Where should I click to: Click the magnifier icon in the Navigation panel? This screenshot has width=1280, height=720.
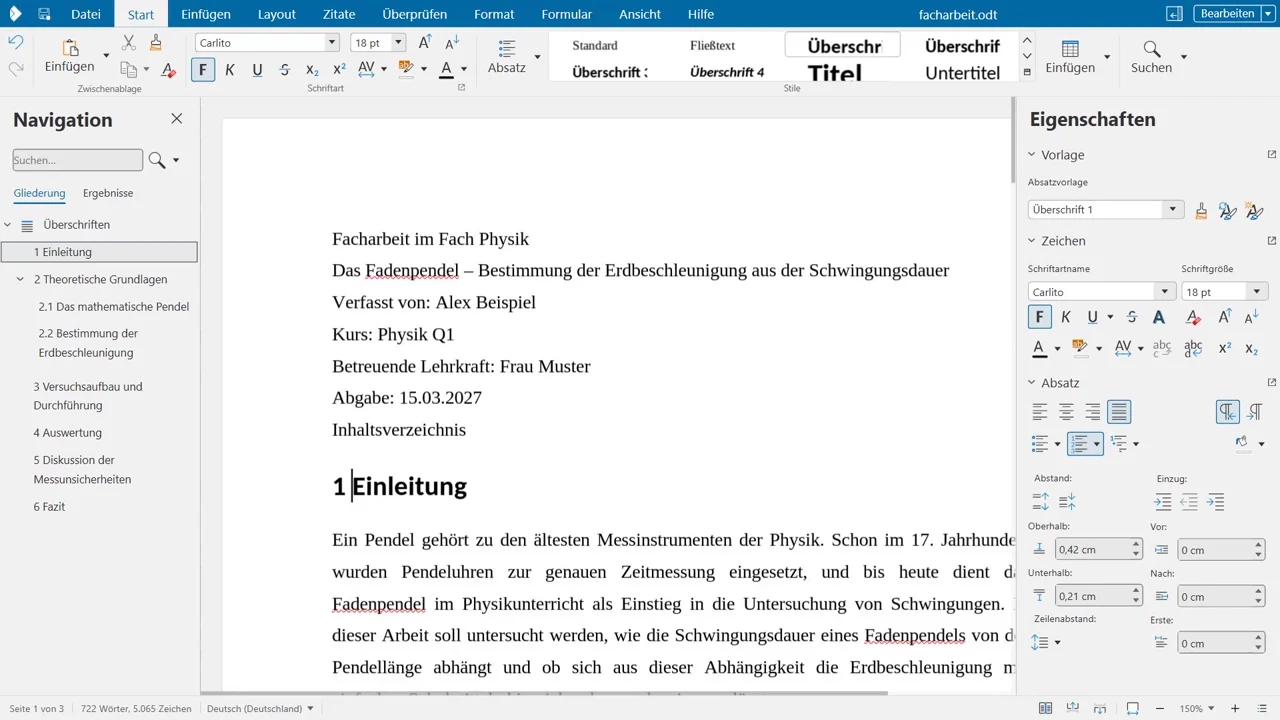tap(156, 160)
